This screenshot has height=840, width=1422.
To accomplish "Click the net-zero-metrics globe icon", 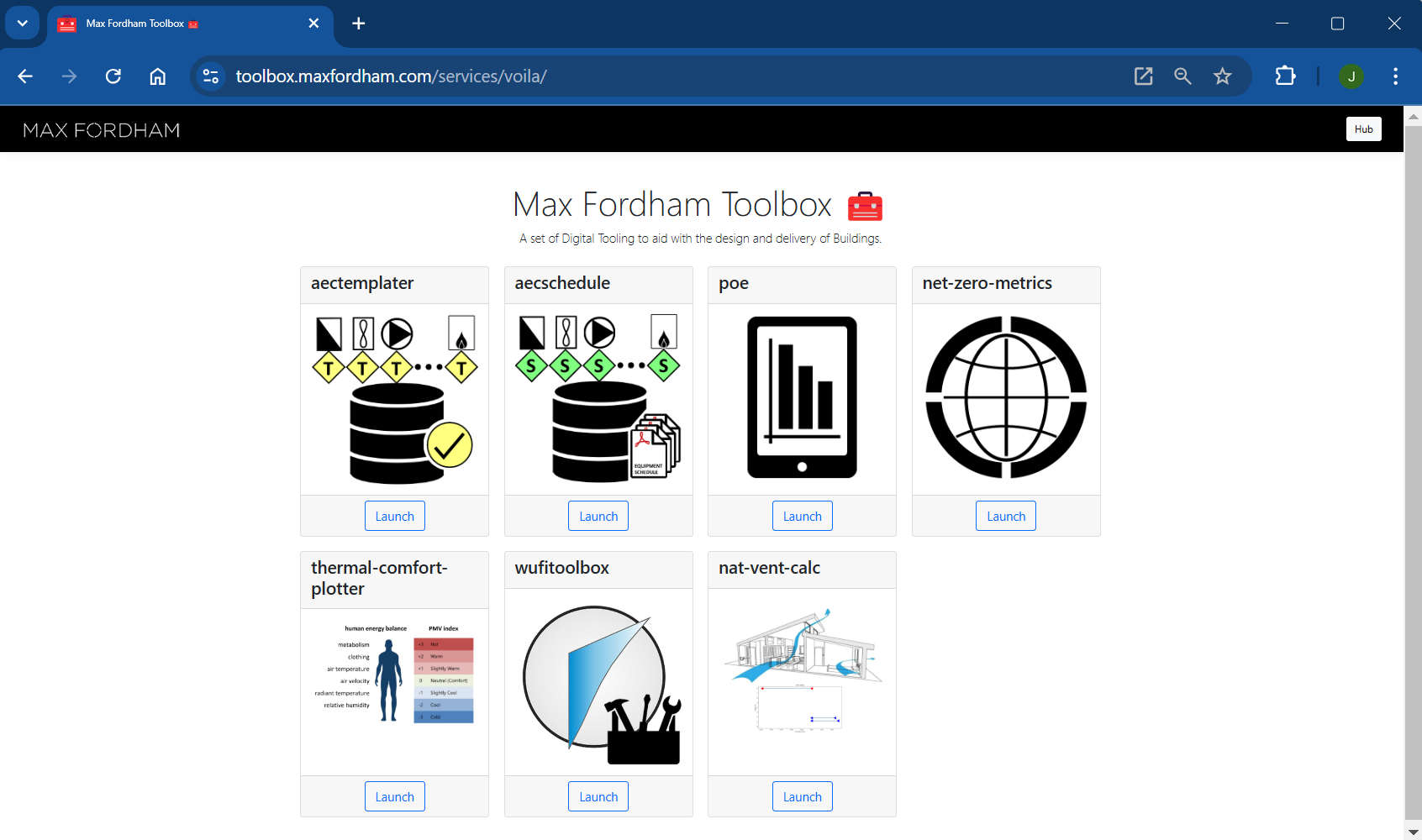I will point(1006,398).
